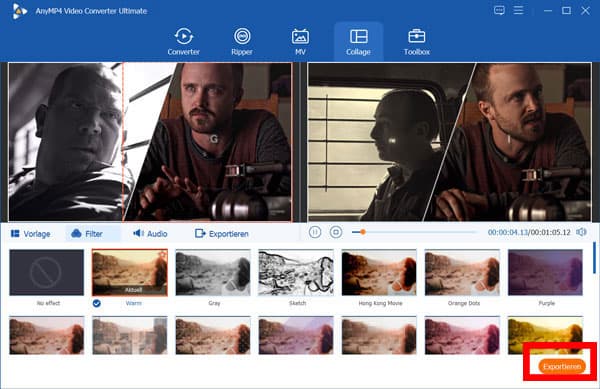Apply the Sketch filter
Viewport: 600px width, 389px height.
tap(296, 272)
